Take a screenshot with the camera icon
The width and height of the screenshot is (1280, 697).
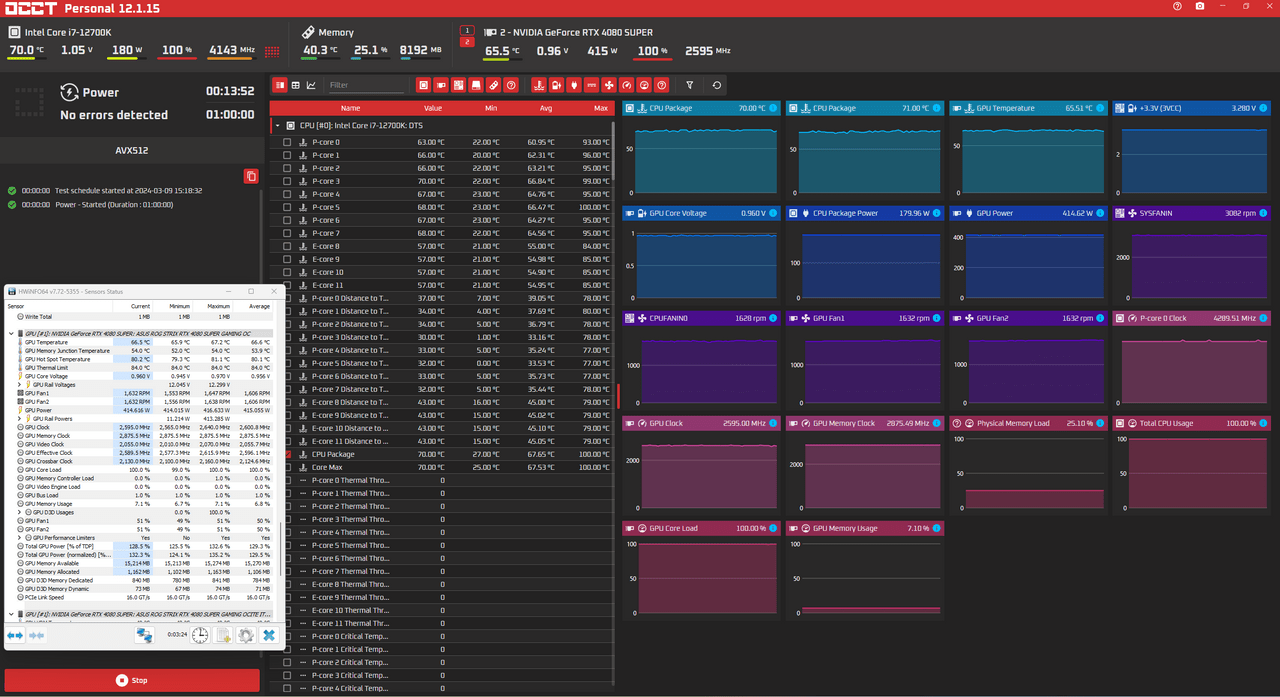click(x=1200, y=7)
